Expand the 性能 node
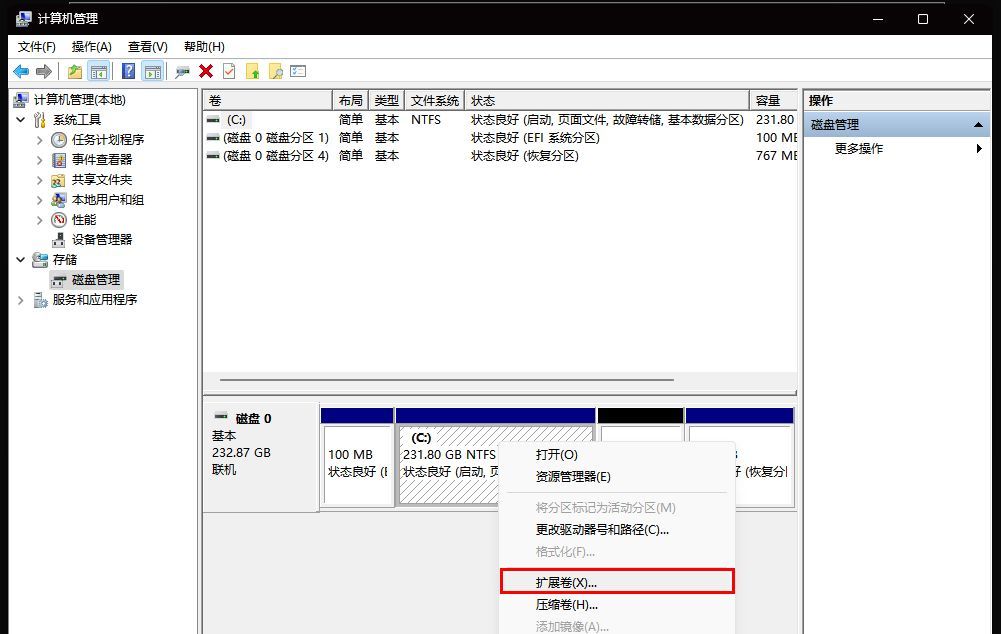This screenshot has width=1001, height=634. [x=40, y=220]
